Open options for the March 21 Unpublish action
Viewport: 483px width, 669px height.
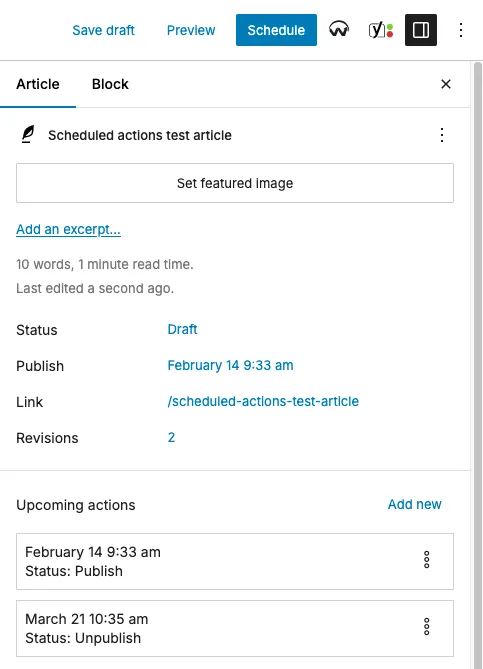(x=426, y=627)
